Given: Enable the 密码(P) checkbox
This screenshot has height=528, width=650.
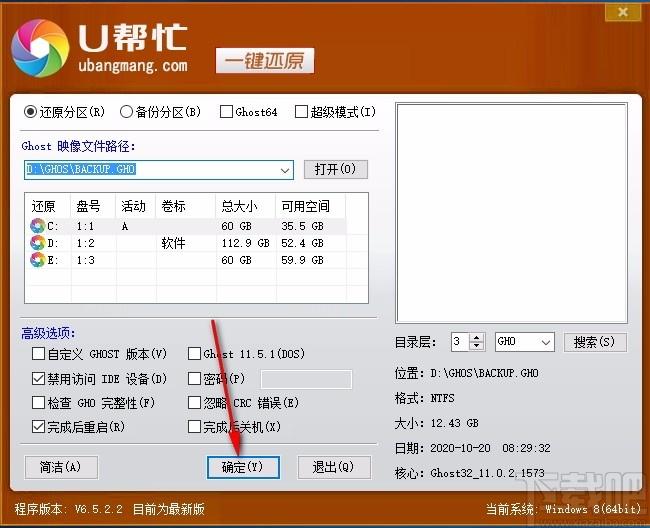Looking at the screenshot, I should 194,378.
